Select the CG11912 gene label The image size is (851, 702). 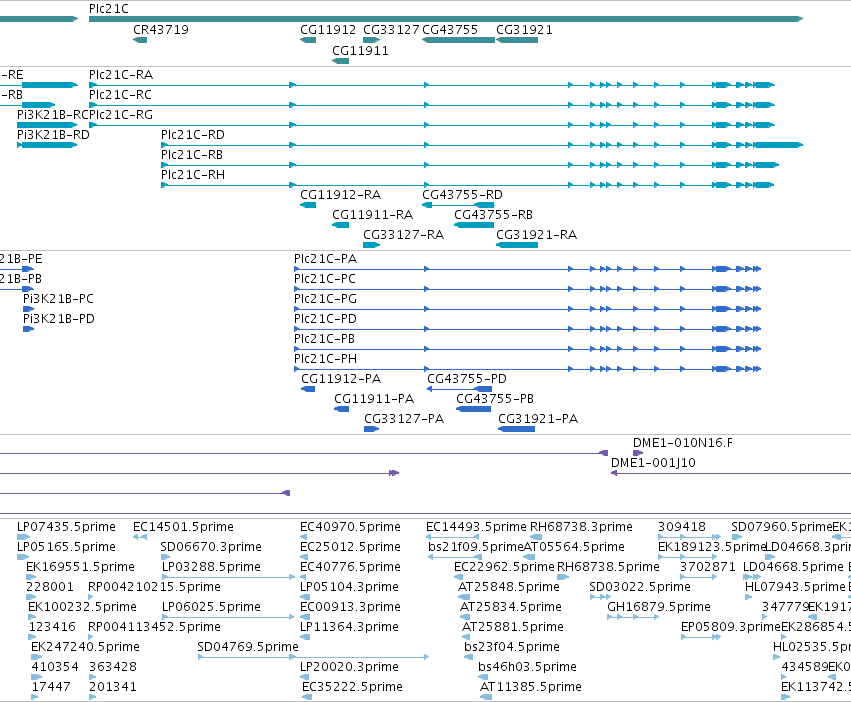(x=328, y=30)
